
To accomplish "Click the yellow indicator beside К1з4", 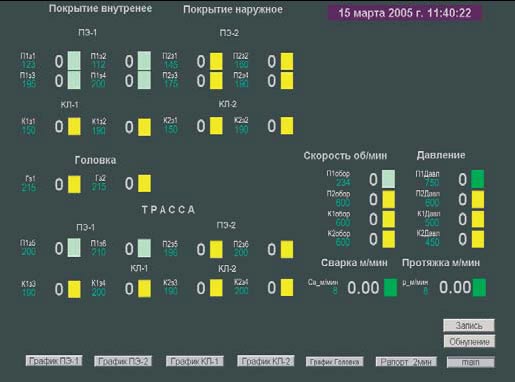I will coord(144,288).
